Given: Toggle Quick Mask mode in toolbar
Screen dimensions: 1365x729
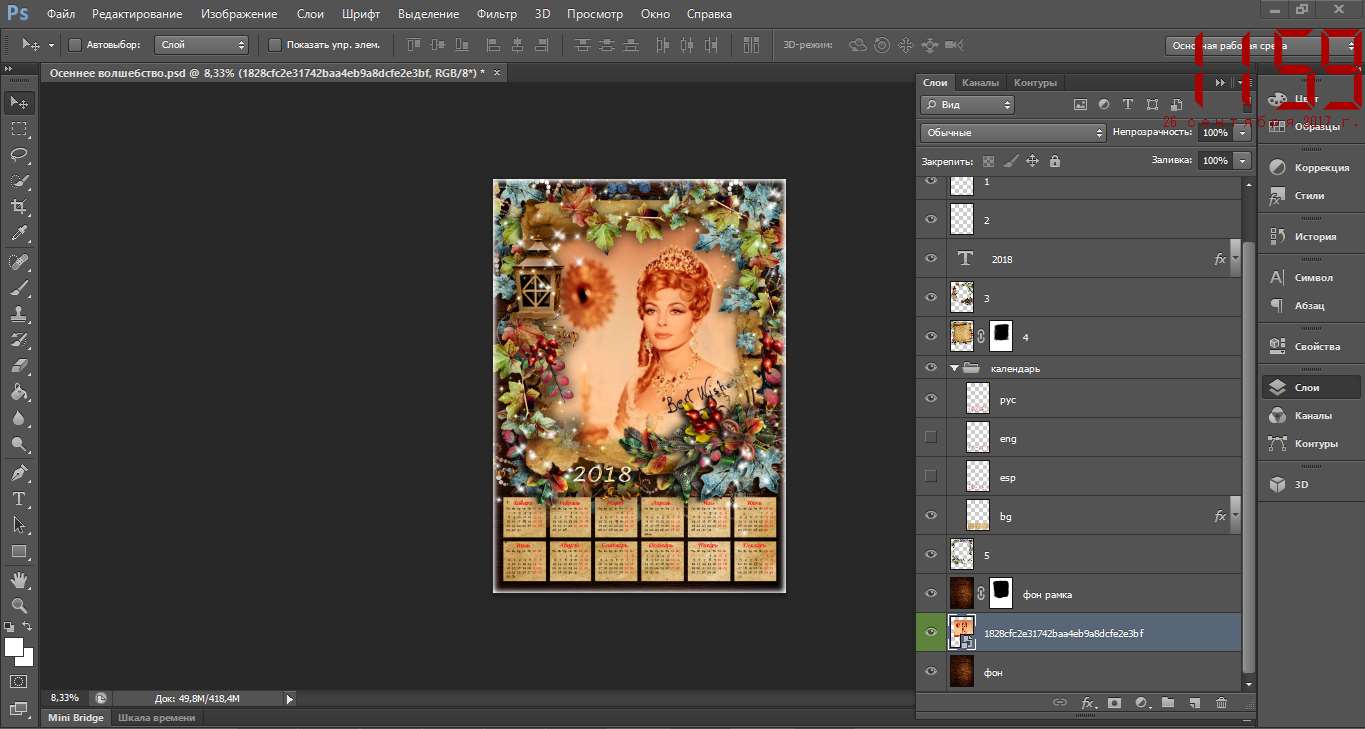Looking at the screenshot, I should point(19,681).
